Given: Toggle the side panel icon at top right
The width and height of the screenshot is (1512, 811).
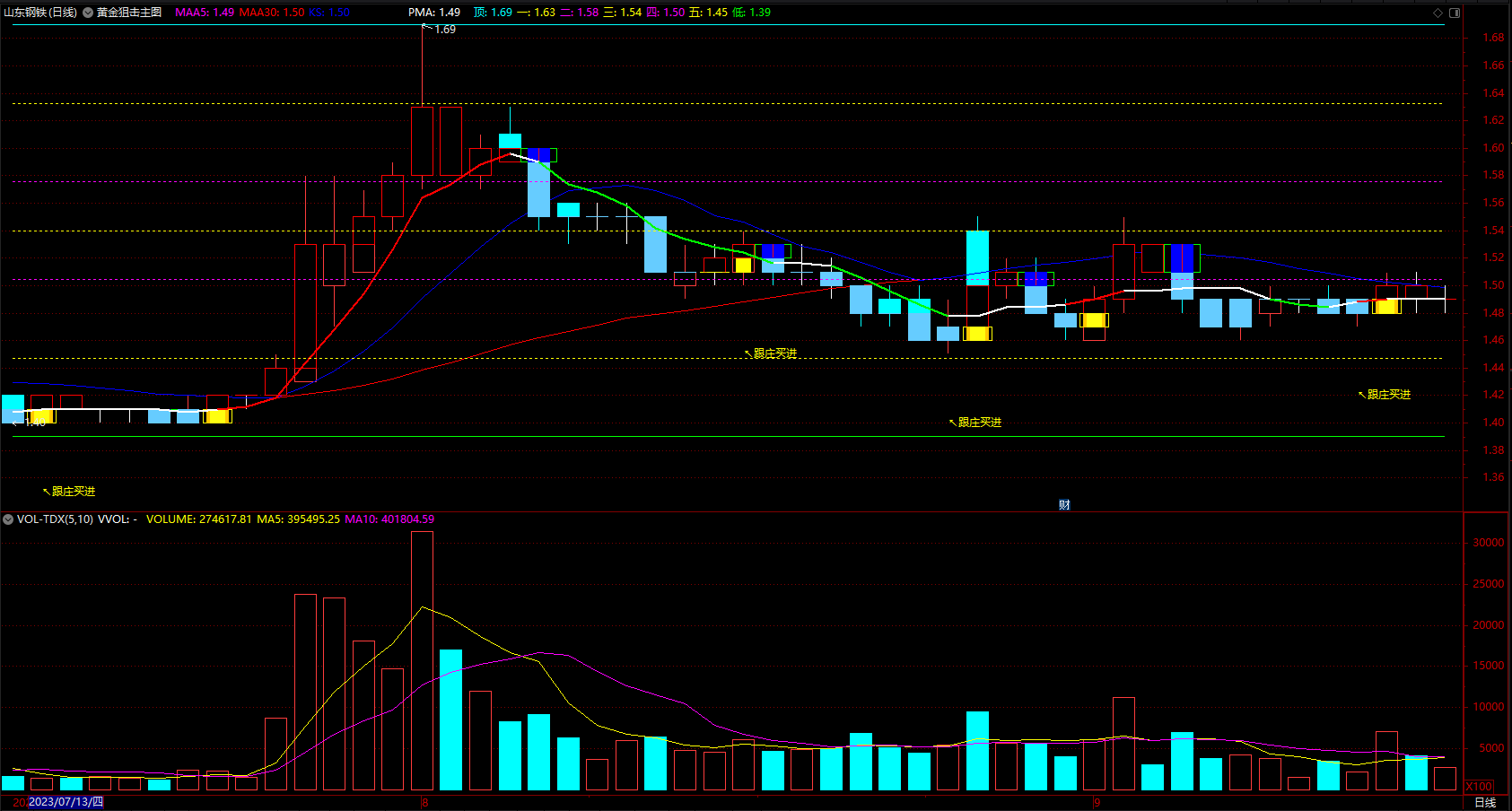Looking at the screenshot, I should click(x=1455, y=13).
